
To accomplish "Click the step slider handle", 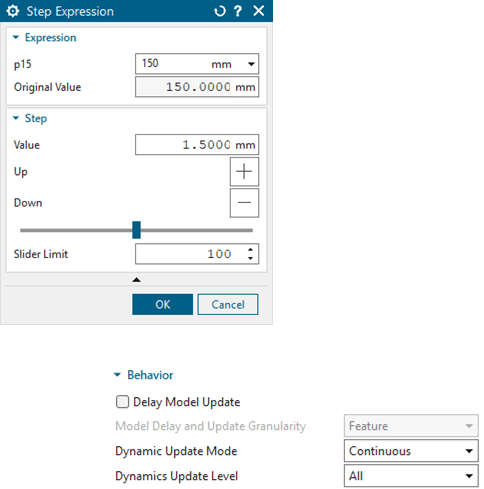I will tap(136, 230).
